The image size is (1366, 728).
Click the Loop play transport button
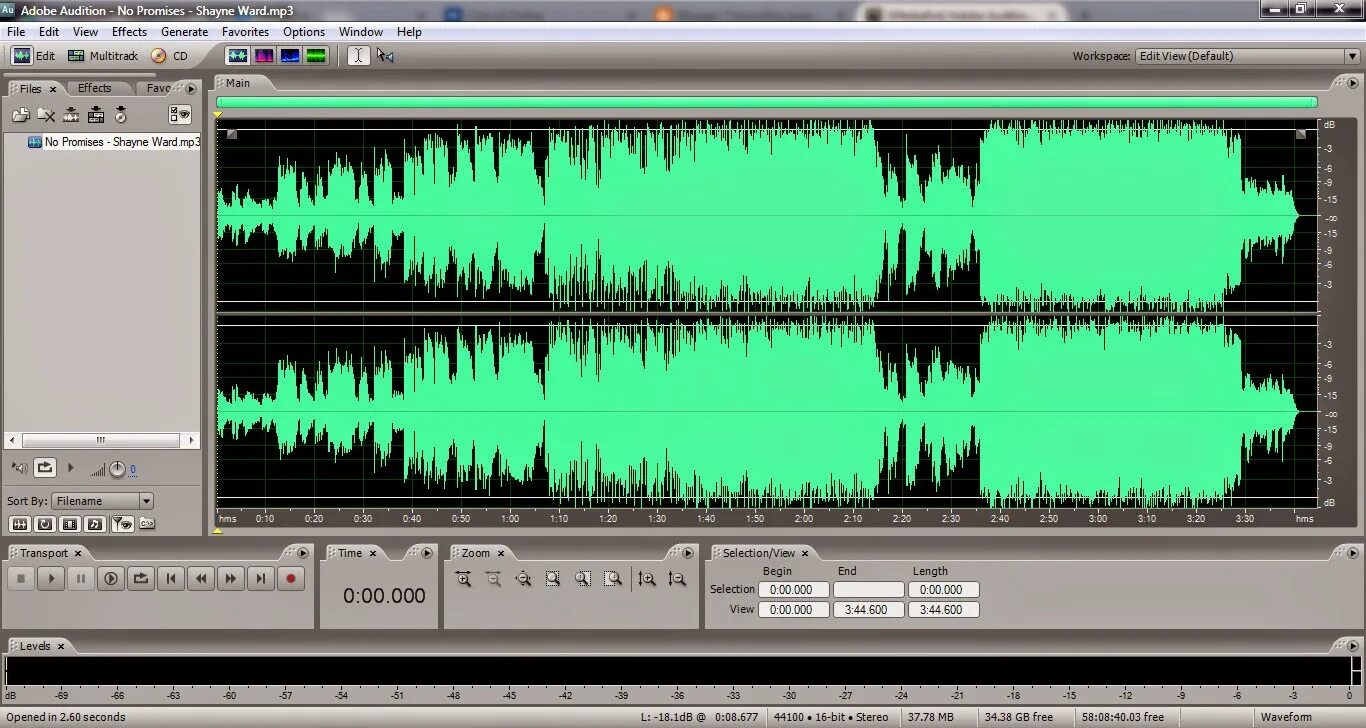coord(141,578)
